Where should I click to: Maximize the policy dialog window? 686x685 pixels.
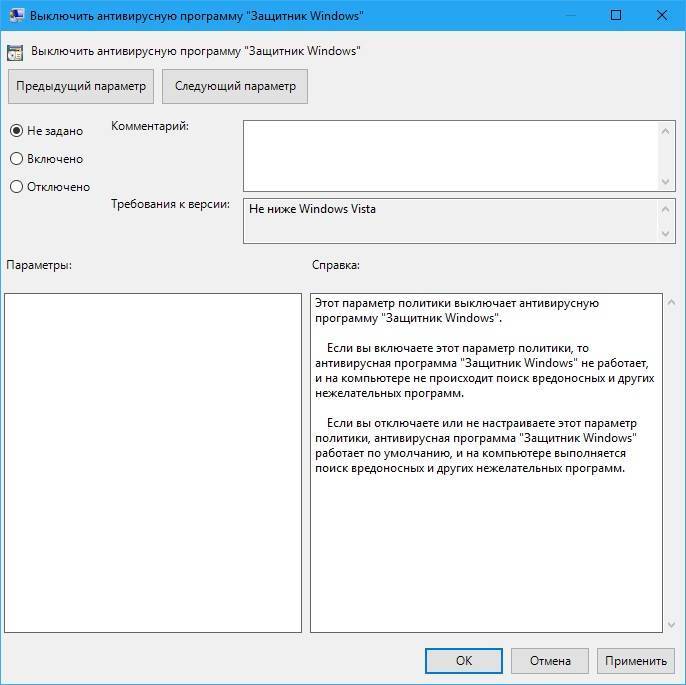coord(616,15)
